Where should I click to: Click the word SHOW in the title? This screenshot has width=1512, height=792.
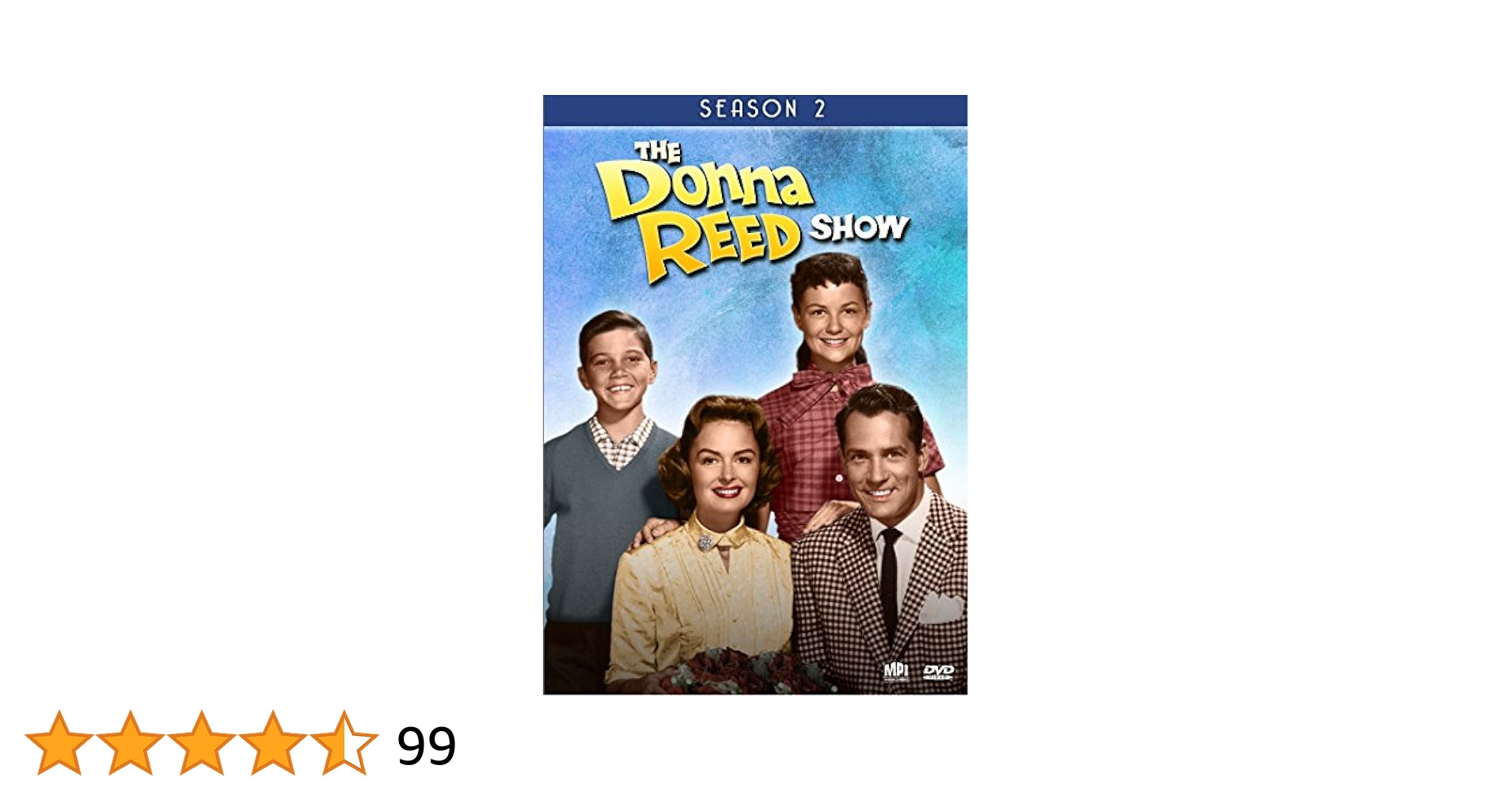tap(860, 228)
